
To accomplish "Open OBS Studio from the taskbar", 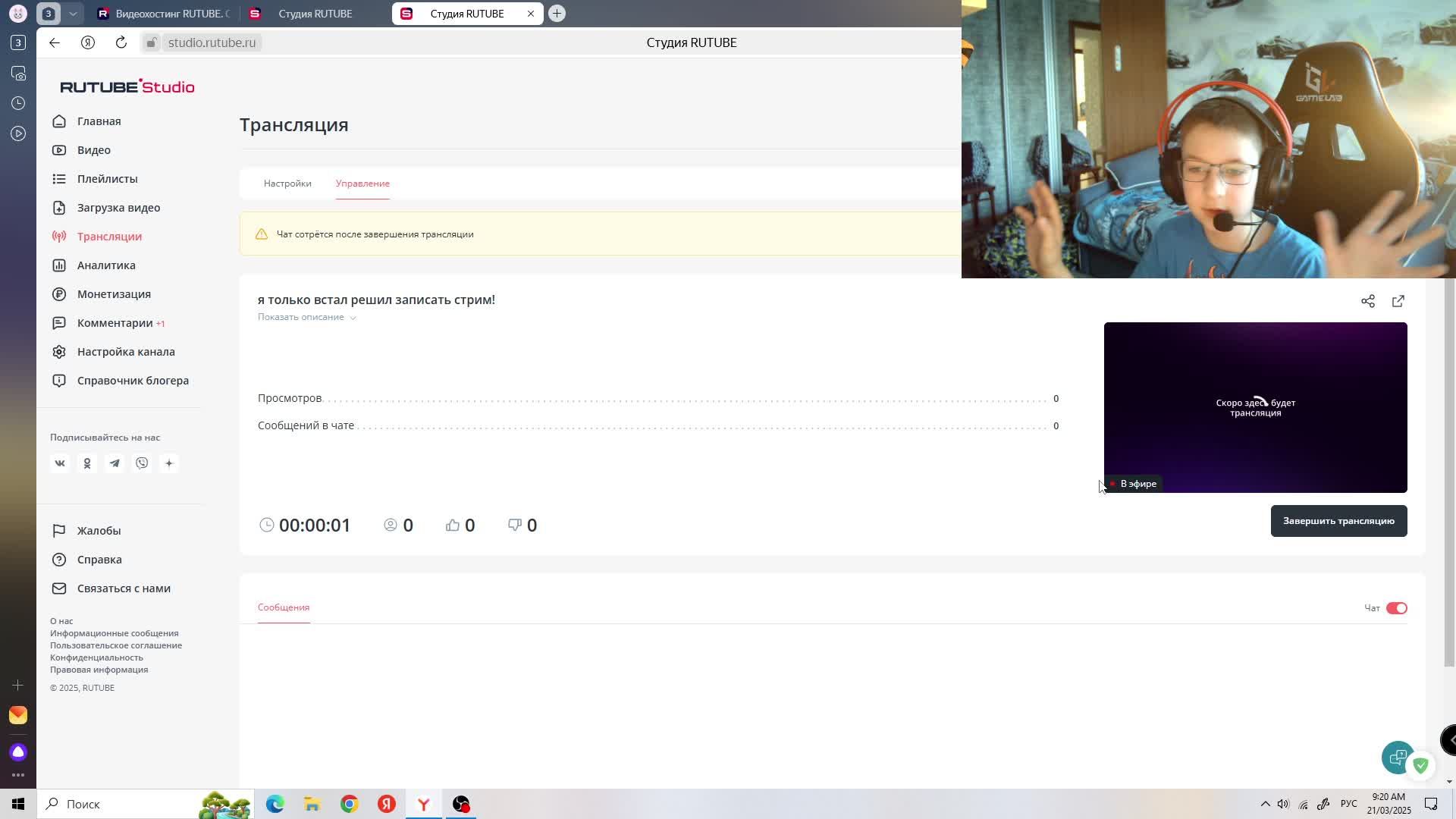I will pos(461,804).
